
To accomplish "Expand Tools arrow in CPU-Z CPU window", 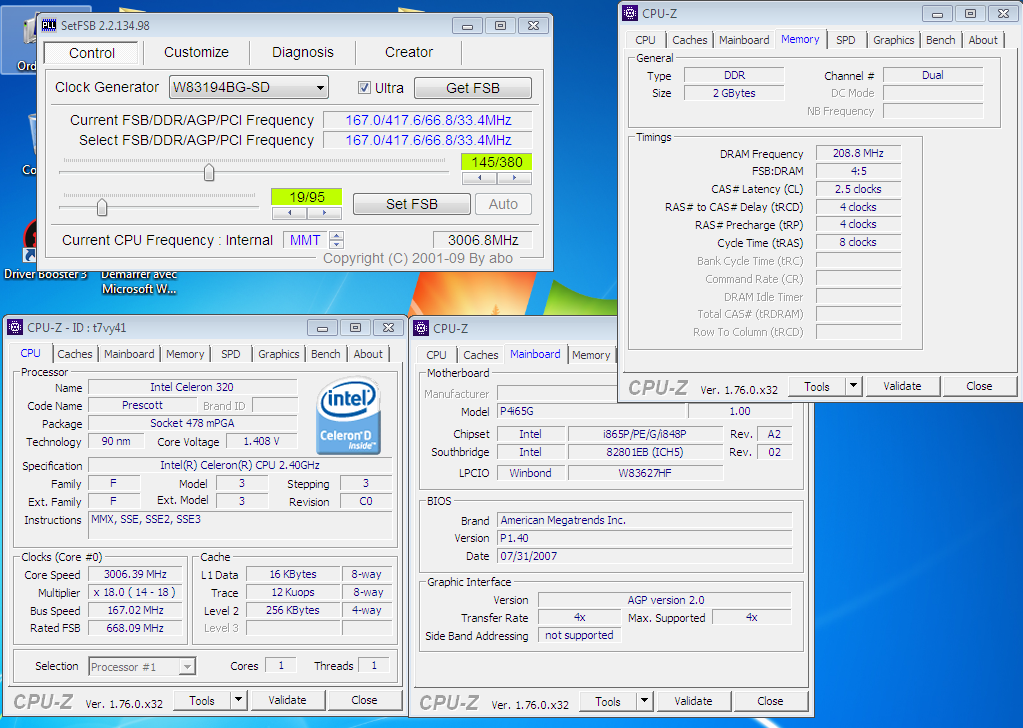I will point(239,700).
